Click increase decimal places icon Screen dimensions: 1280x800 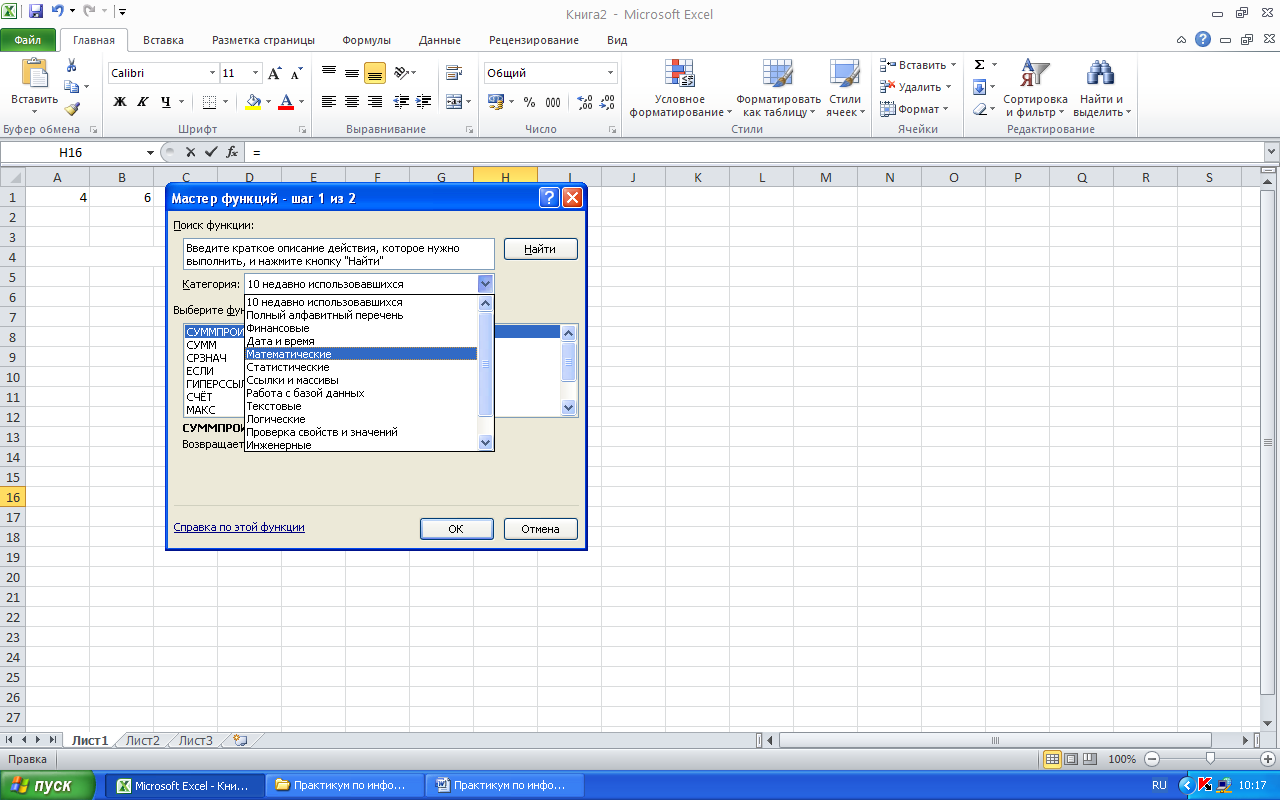[585, 101]
